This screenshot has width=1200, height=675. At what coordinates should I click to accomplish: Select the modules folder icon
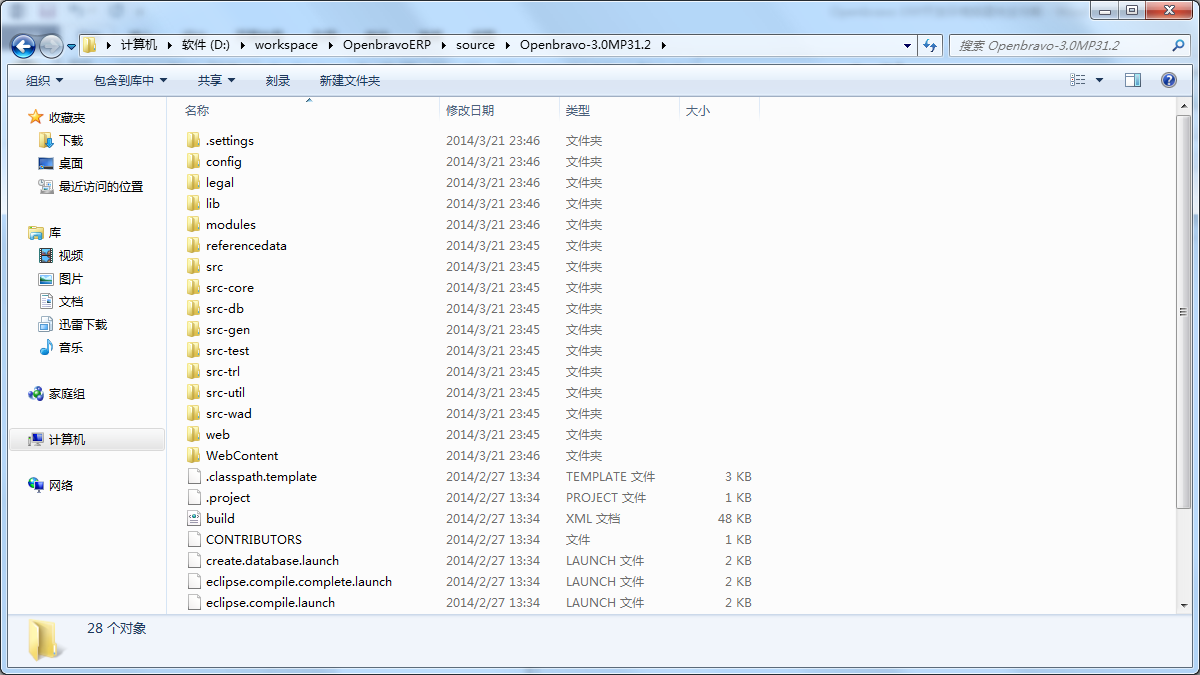click(x=194, y=224)
